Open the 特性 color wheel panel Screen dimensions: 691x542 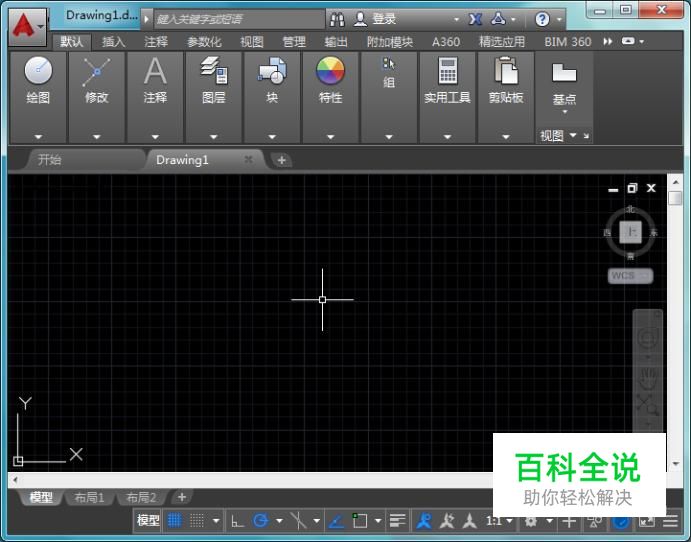click(331, 79)
